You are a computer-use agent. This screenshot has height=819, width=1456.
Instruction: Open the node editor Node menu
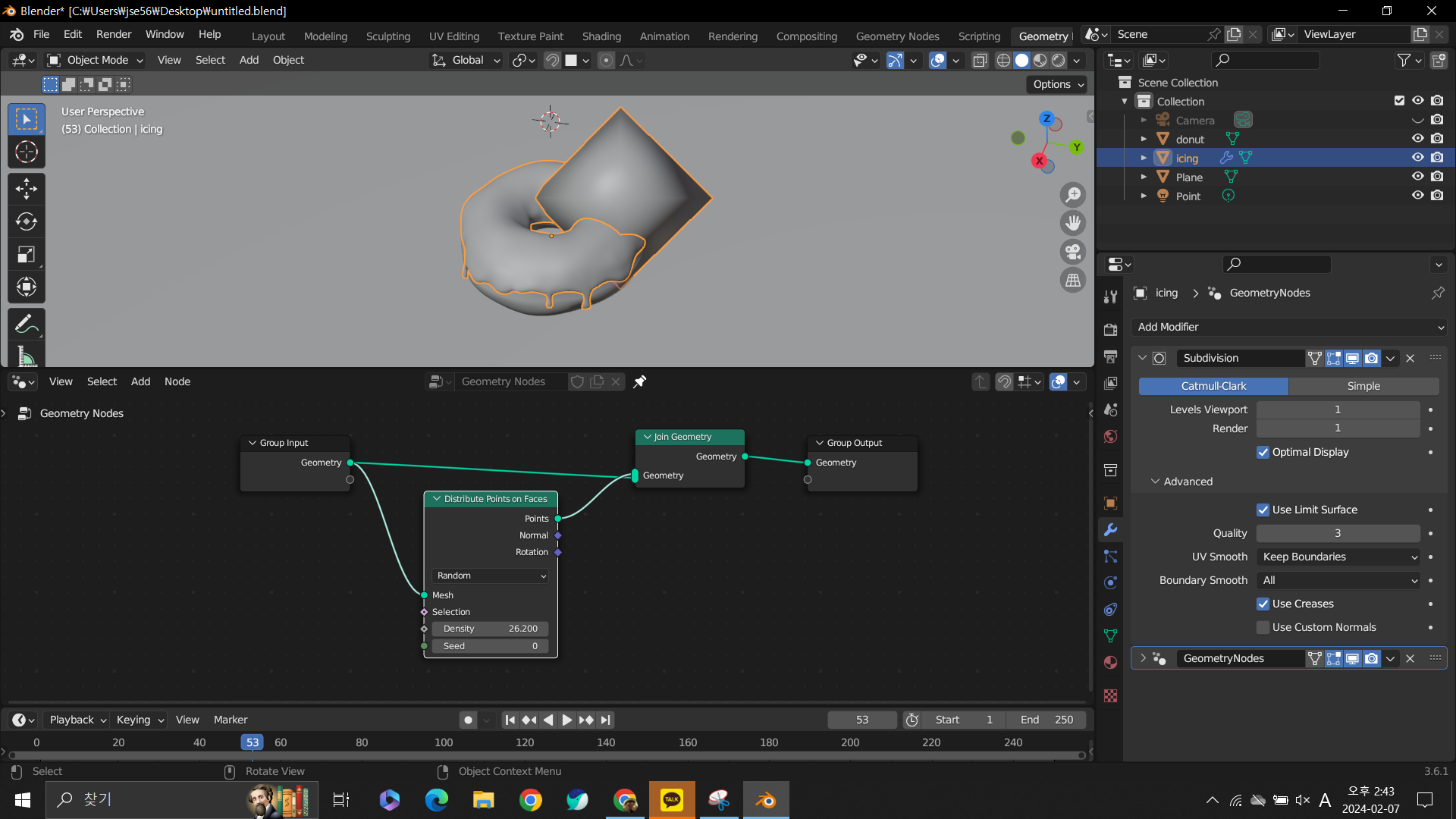(177, 381)
